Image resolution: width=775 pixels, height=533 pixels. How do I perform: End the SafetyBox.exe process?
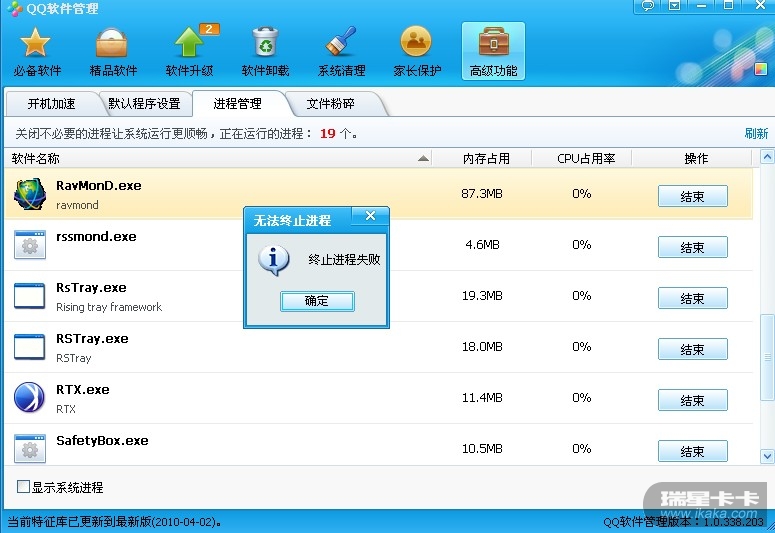click(x=692, y=451)
